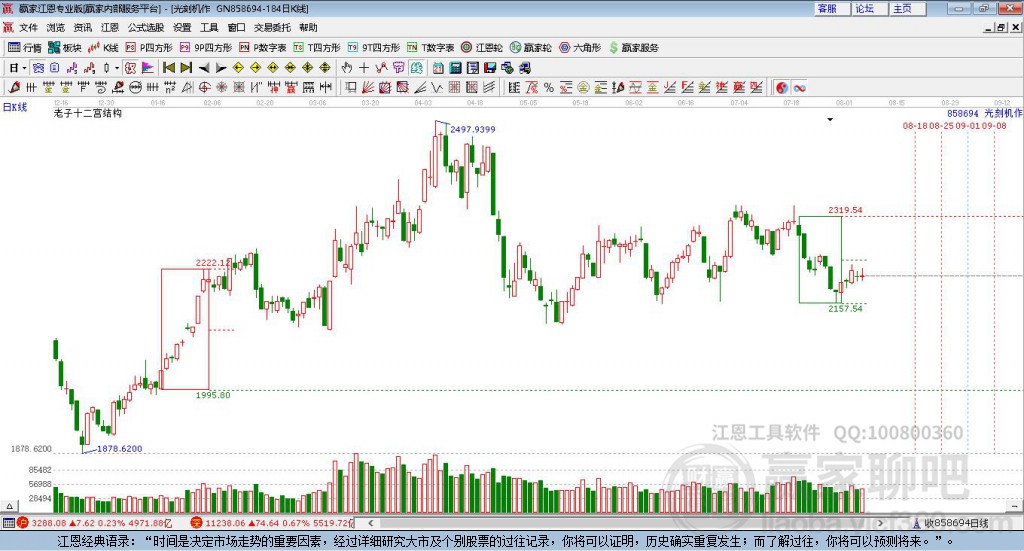This screenshot has height=551, width=1024.
Task: Open the T四方形 tool
Action: (317, 48)
